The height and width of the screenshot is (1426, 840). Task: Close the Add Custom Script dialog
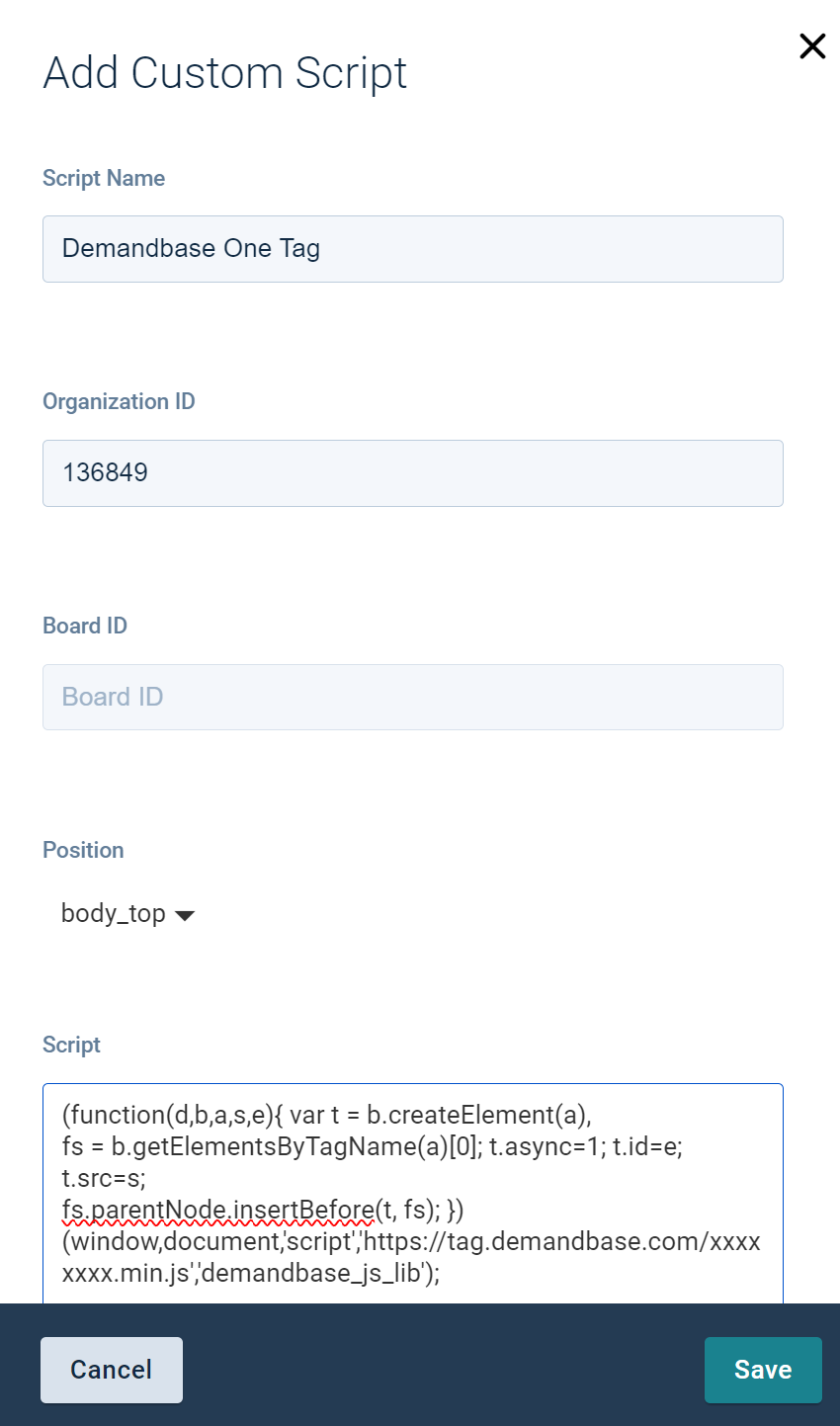[x=812, y=46]
